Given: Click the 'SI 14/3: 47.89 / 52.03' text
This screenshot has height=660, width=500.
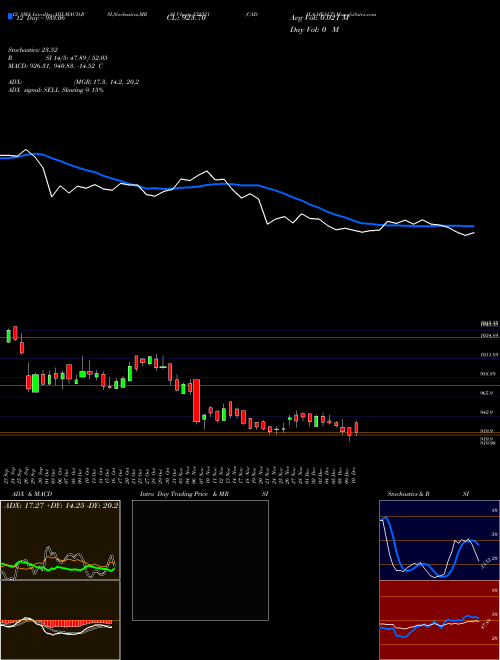Looking at the screenshot, I should [77, 58].
